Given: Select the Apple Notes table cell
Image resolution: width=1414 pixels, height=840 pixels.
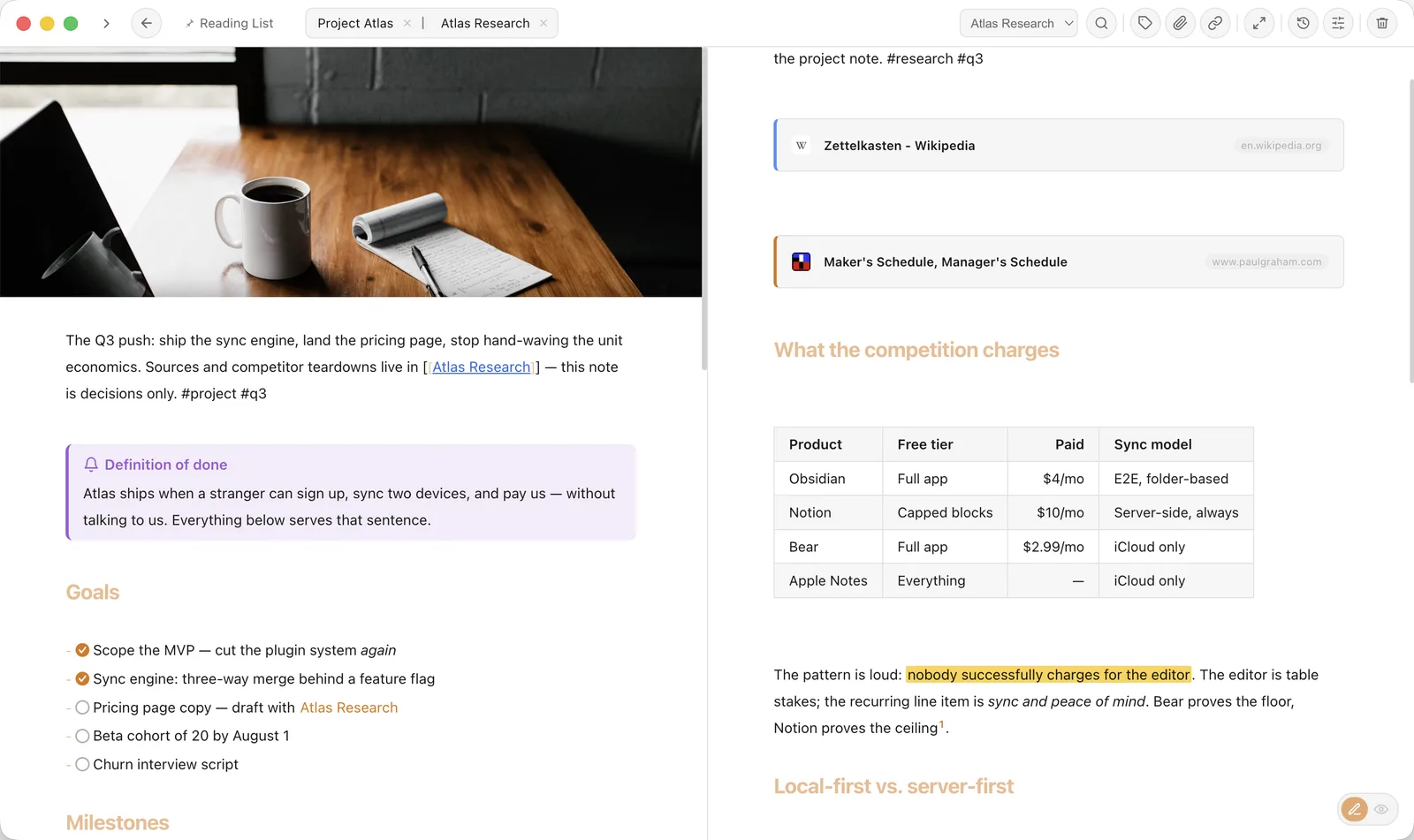Looking at the screenshot, I should (x=828, y=580).
